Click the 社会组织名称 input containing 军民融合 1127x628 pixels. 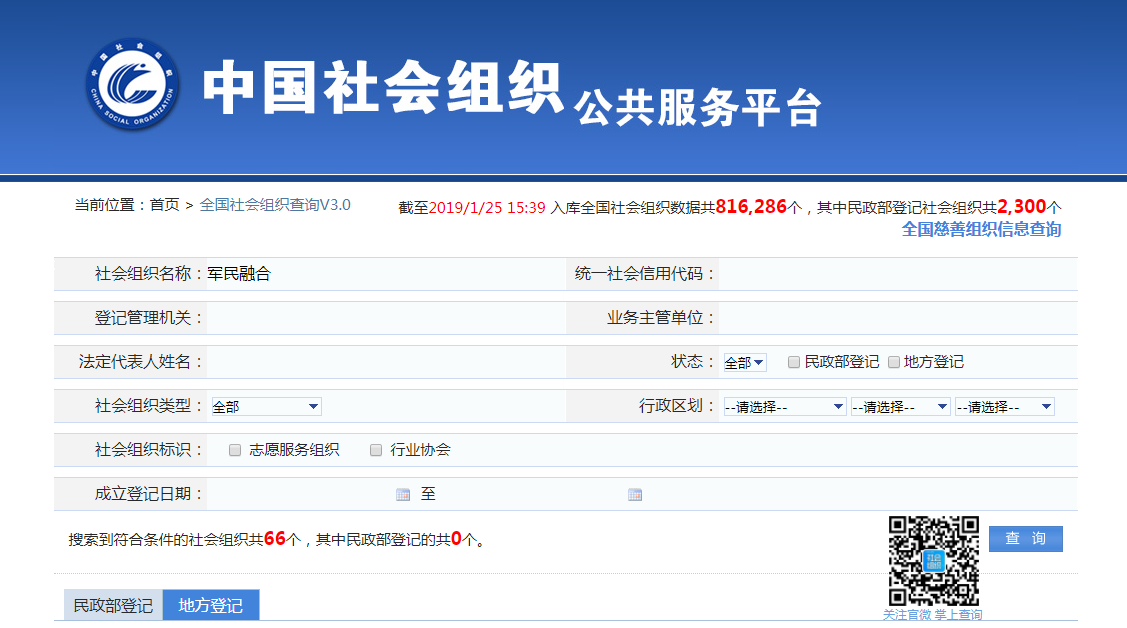(385, 274)
